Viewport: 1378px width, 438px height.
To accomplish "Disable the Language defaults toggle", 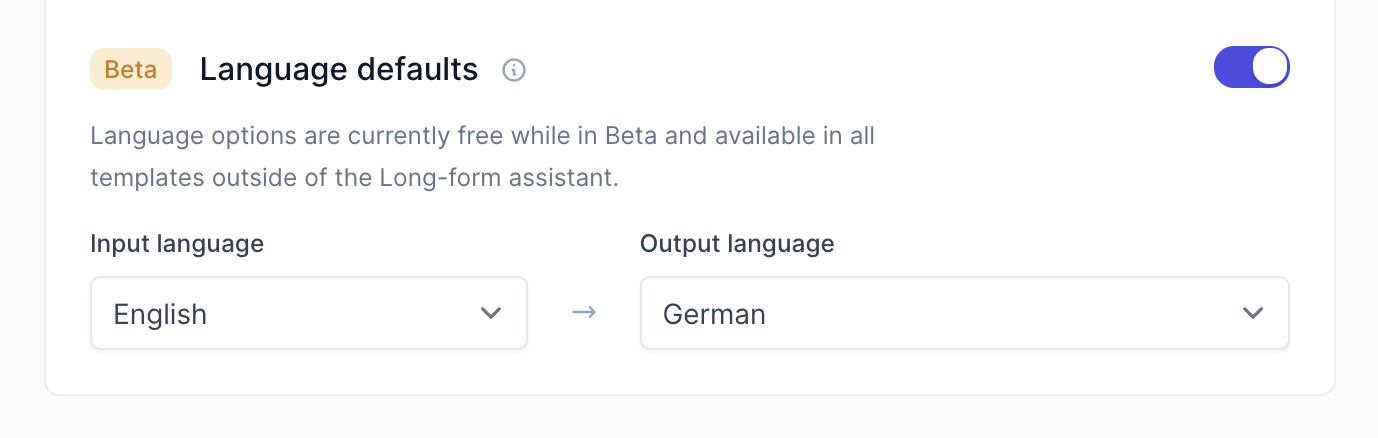I will tap(1252, 68).
